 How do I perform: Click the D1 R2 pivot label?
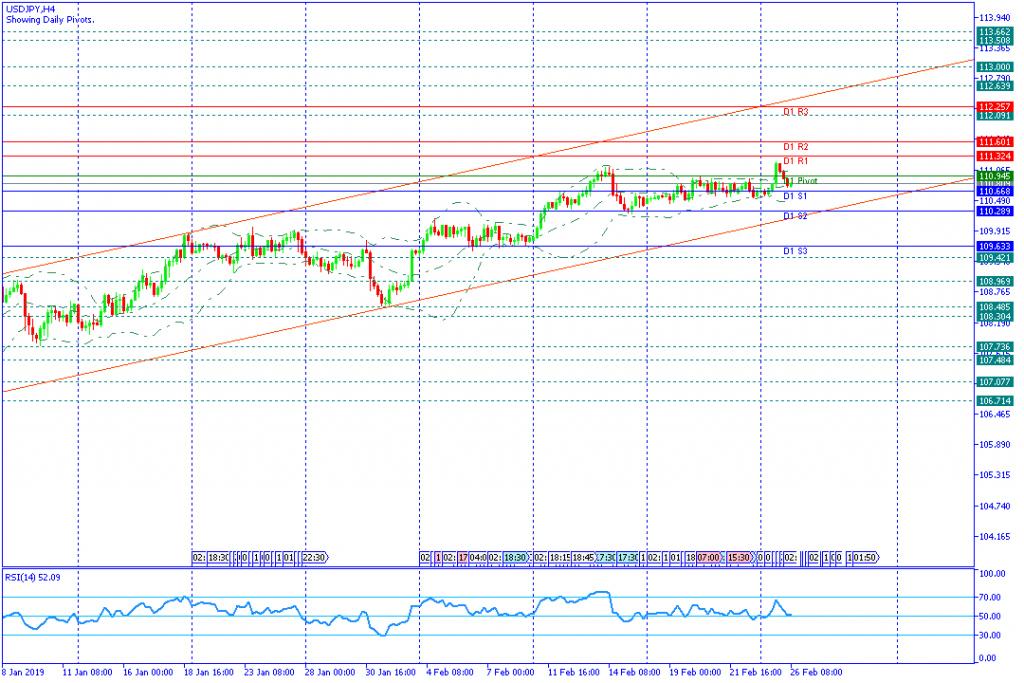pos(795,147)
